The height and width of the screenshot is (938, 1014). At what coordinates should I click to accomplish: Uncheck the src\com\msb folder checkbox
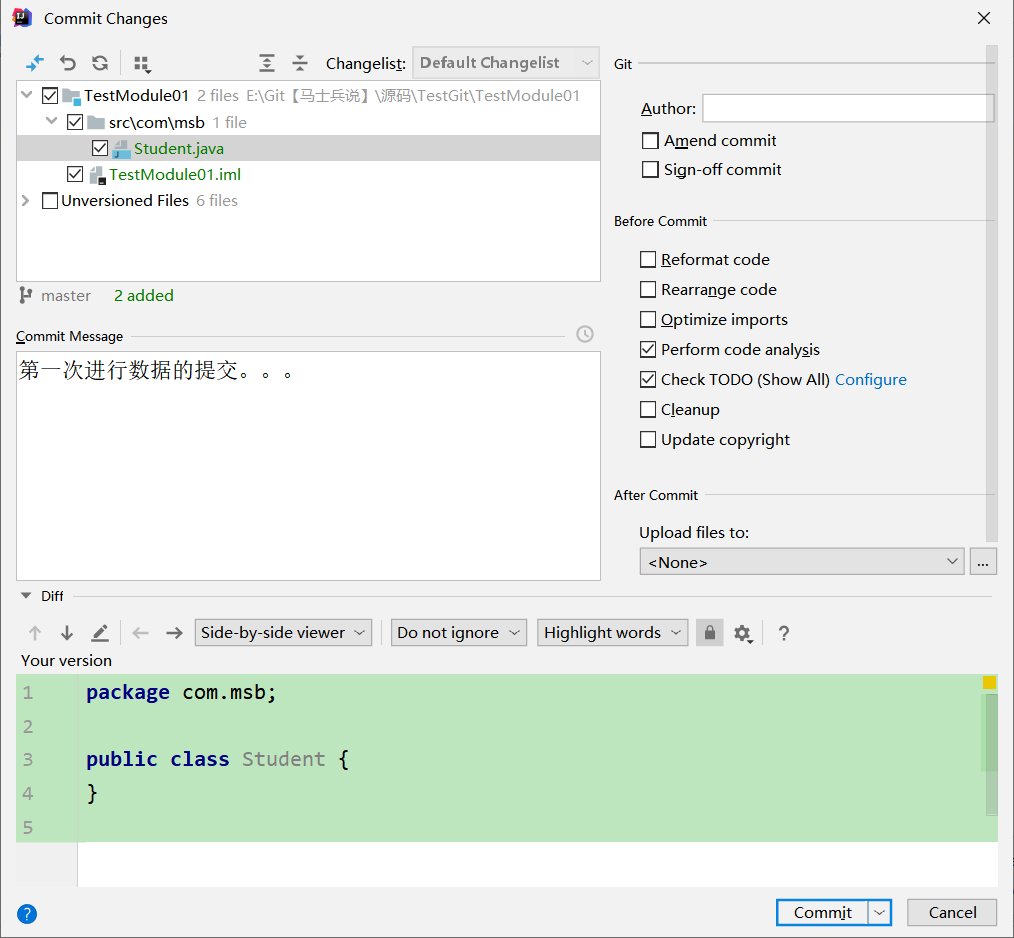click(75, 122)
